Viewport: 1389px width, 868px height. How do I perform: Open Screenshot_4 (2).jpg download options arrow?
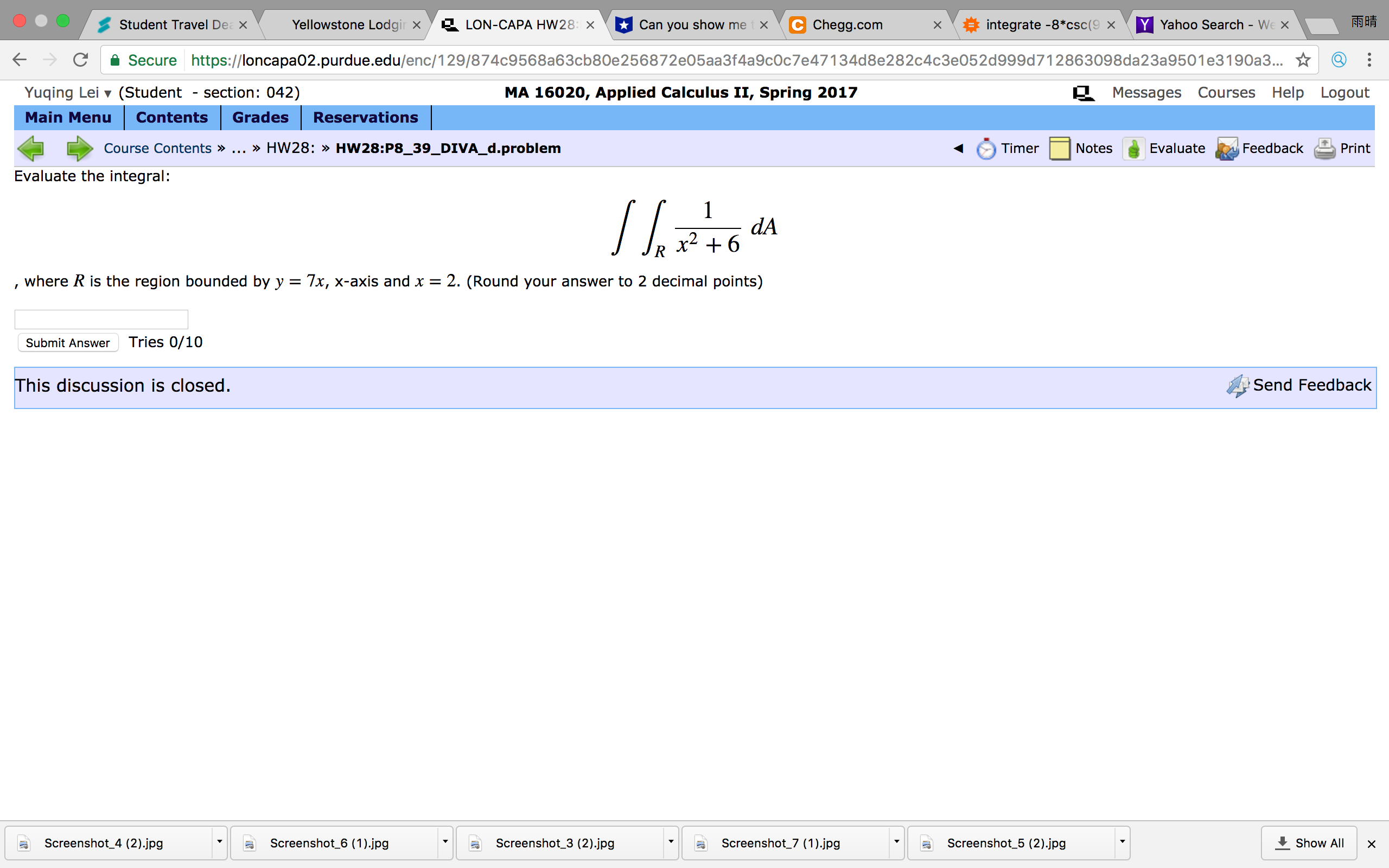click(219, 842)
